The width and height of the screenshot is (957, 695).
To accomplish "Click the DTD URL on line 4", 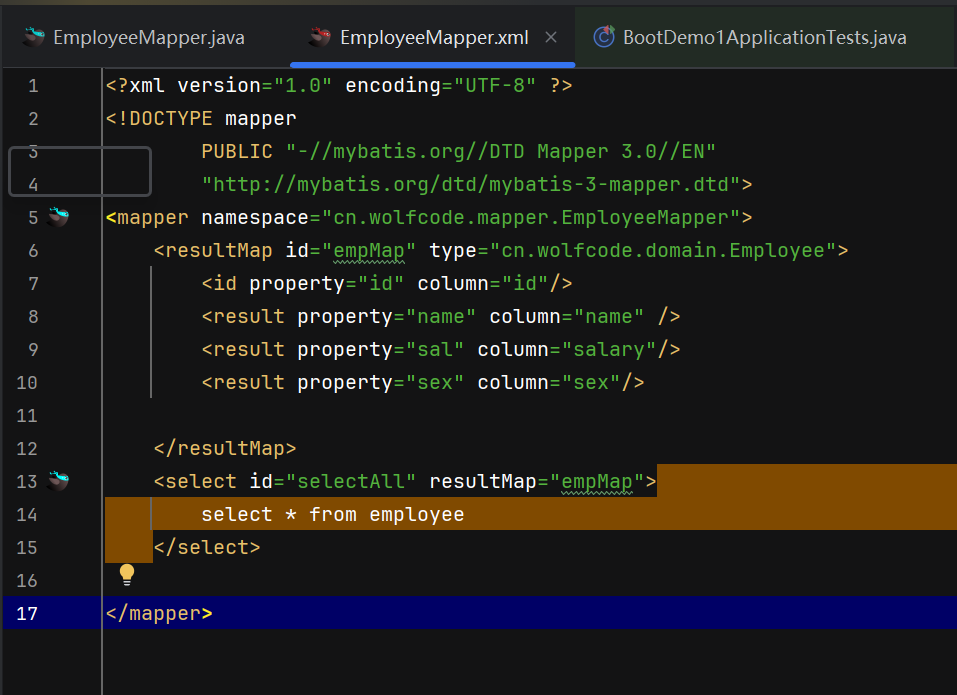I will [x=471, y=184].
